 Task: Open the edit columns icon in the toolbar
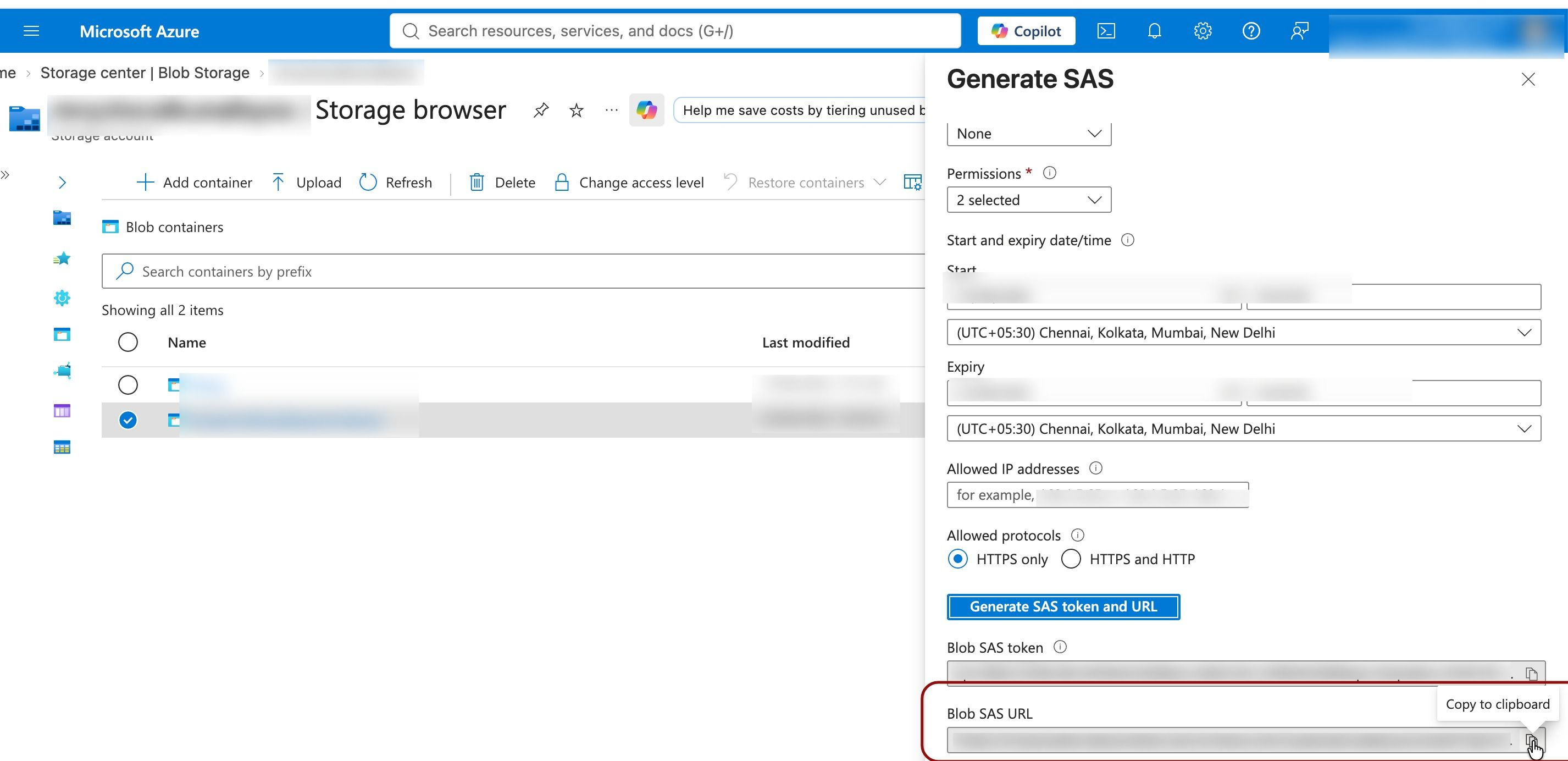point(912,182)
